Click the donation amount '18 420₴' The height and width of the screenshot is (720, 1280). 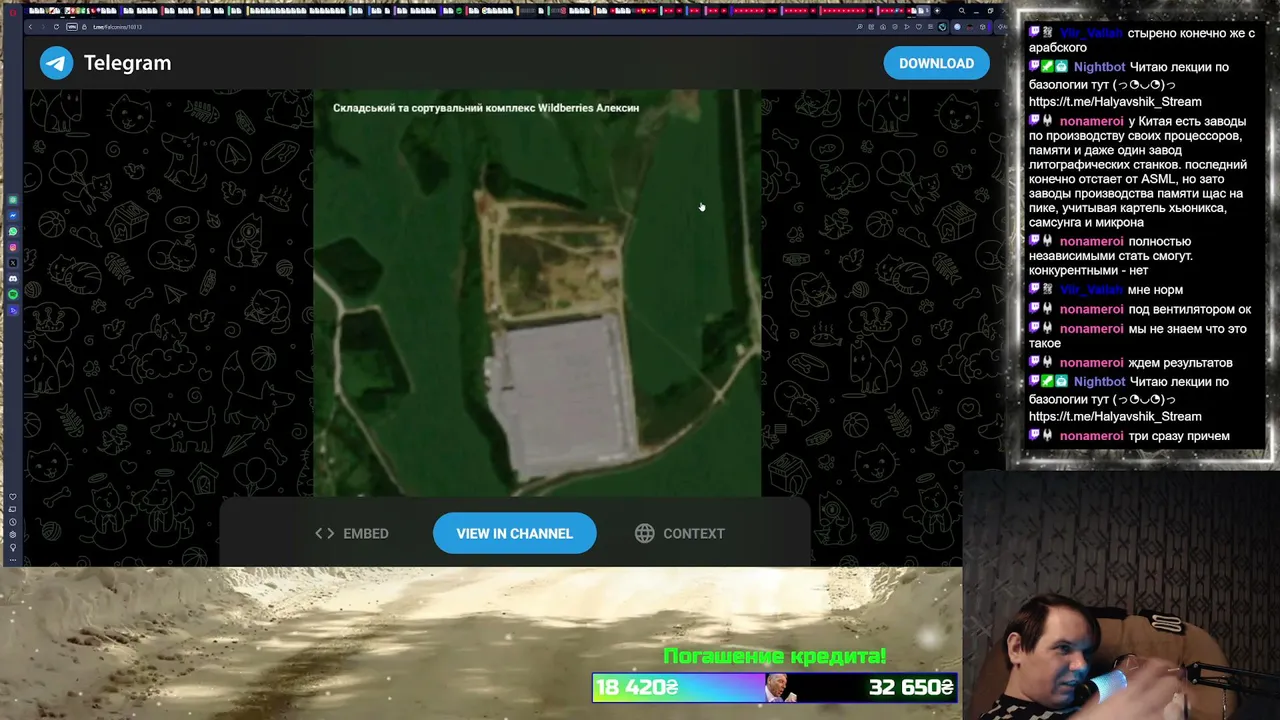click(x=637, y=687)
